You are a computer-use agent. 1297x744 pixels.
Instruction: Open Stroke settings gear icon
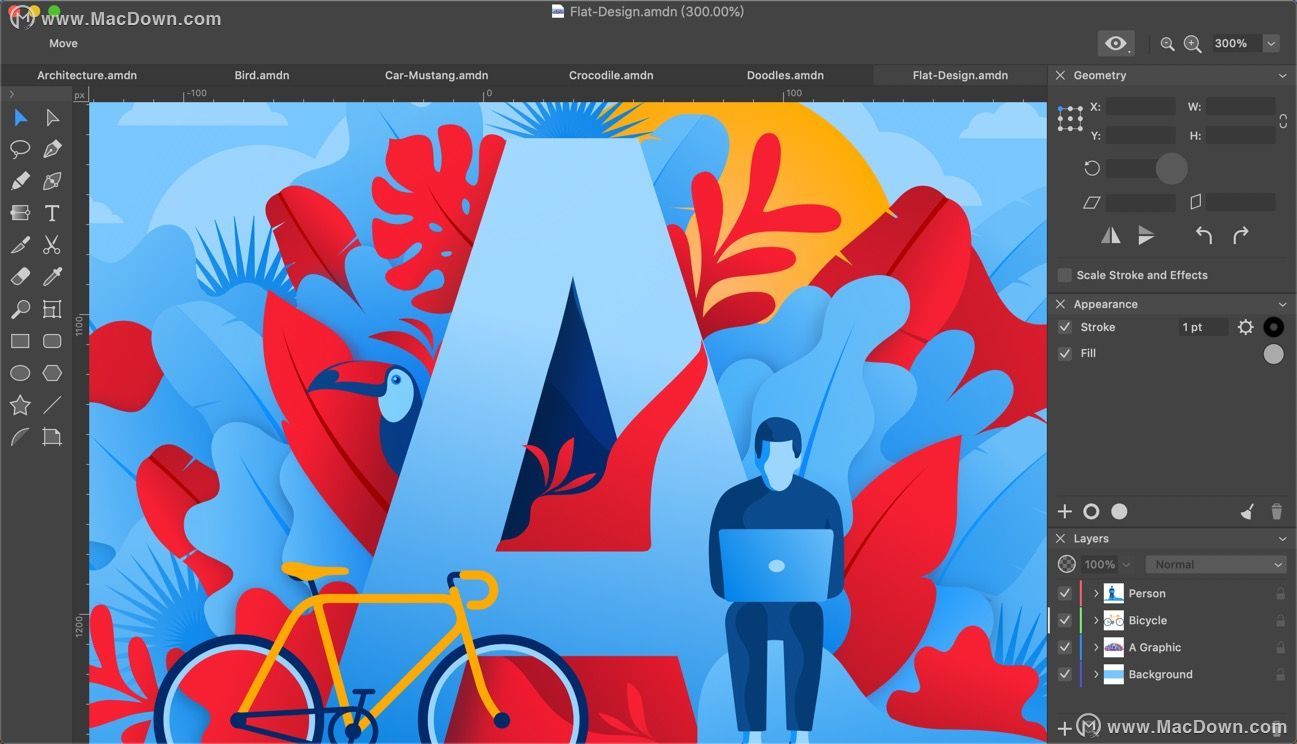click(x=1245, y=327)
